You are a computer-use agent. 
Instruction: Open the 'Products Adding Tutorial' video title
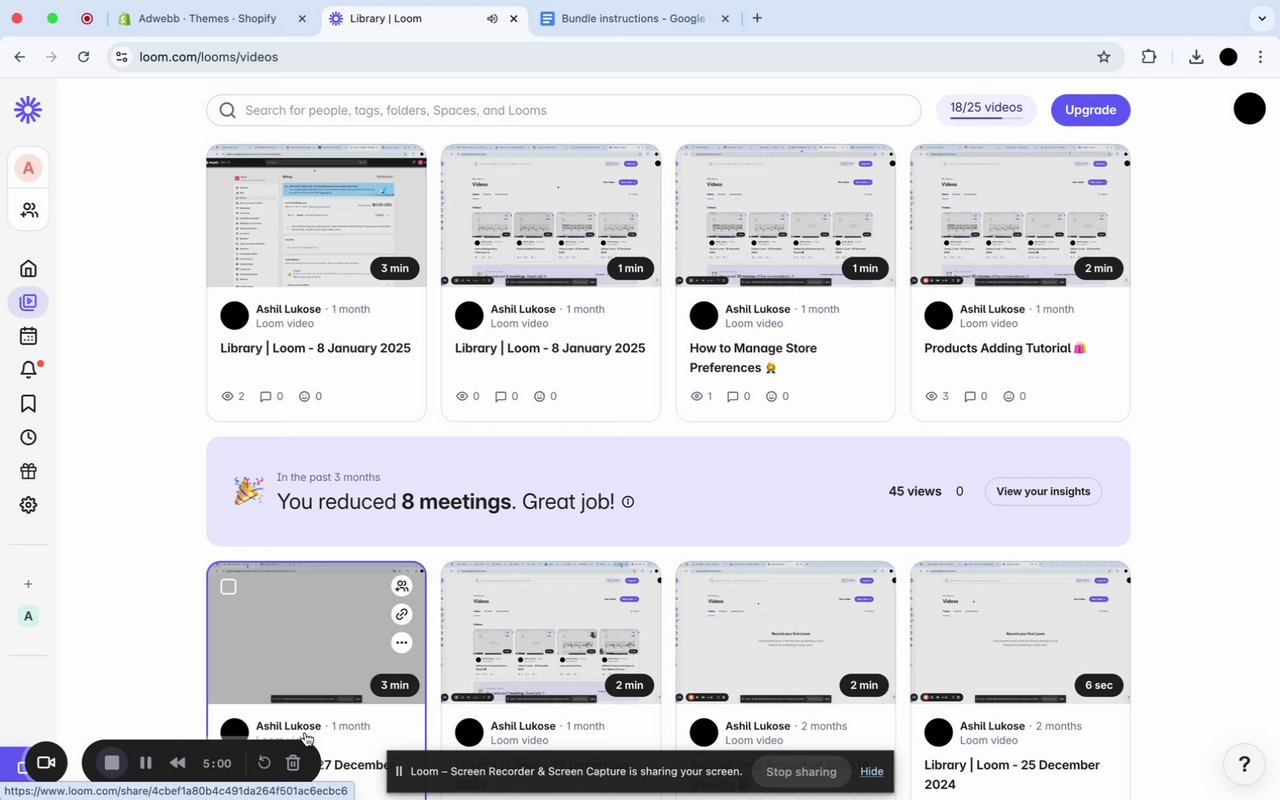click(1005, 348)
